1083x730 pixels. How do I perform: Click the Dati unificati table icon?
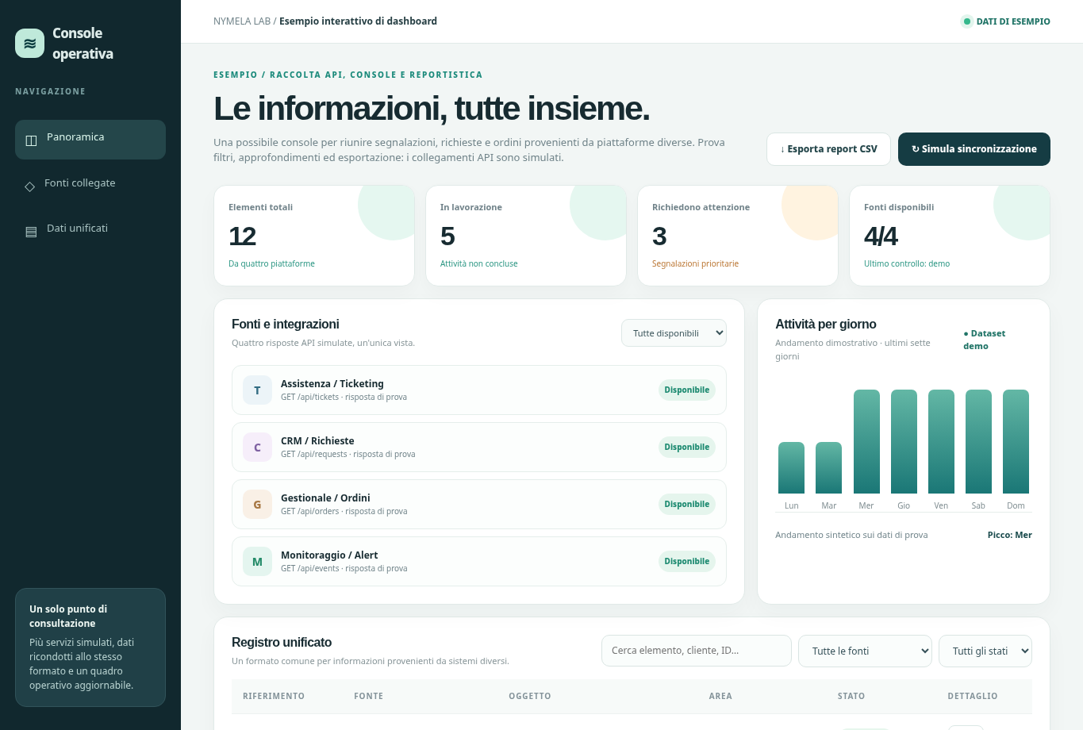click(31, 232)
